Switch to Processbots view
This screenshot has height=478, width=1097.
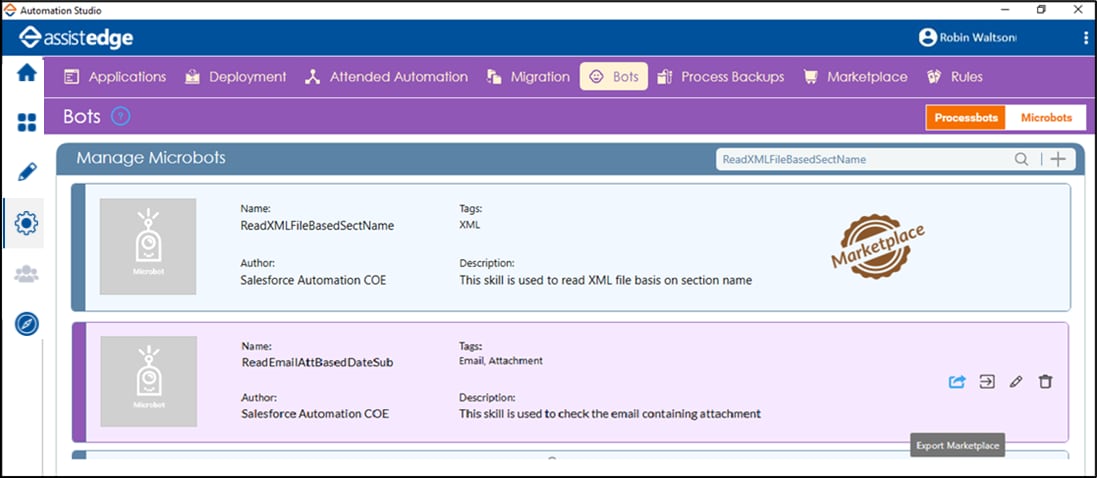(965, 118)
